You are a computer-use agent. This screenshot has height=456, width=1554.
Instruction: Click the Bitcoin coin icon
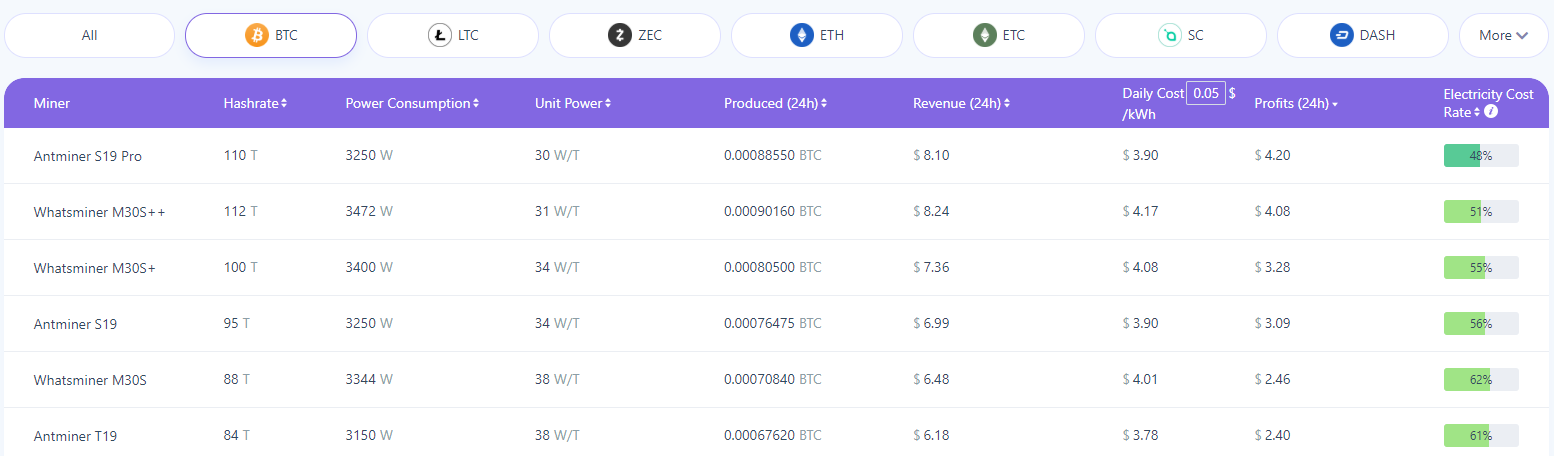coord(257,36)
